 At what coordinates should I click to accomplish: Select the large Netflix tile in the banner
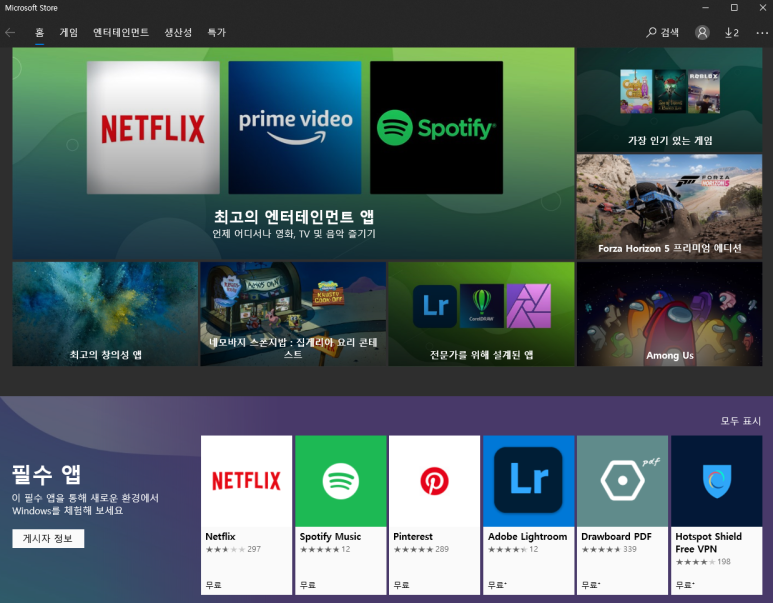(153, 127)
